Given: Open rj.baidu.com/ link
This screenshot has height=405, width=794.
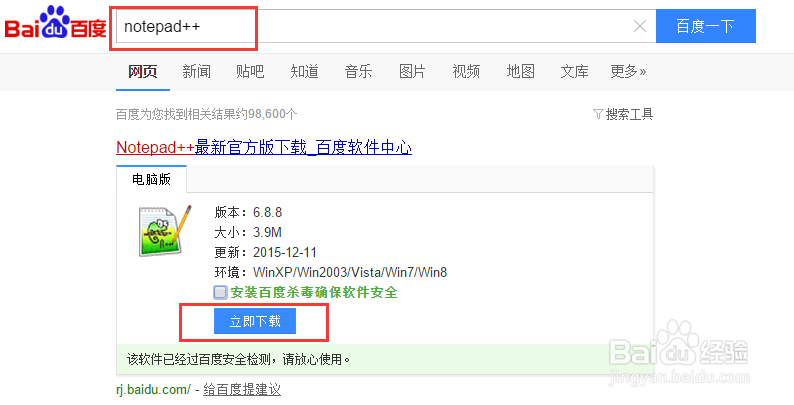Looking at the screenshot, I should pyautogui.click(x=153, y=389).
